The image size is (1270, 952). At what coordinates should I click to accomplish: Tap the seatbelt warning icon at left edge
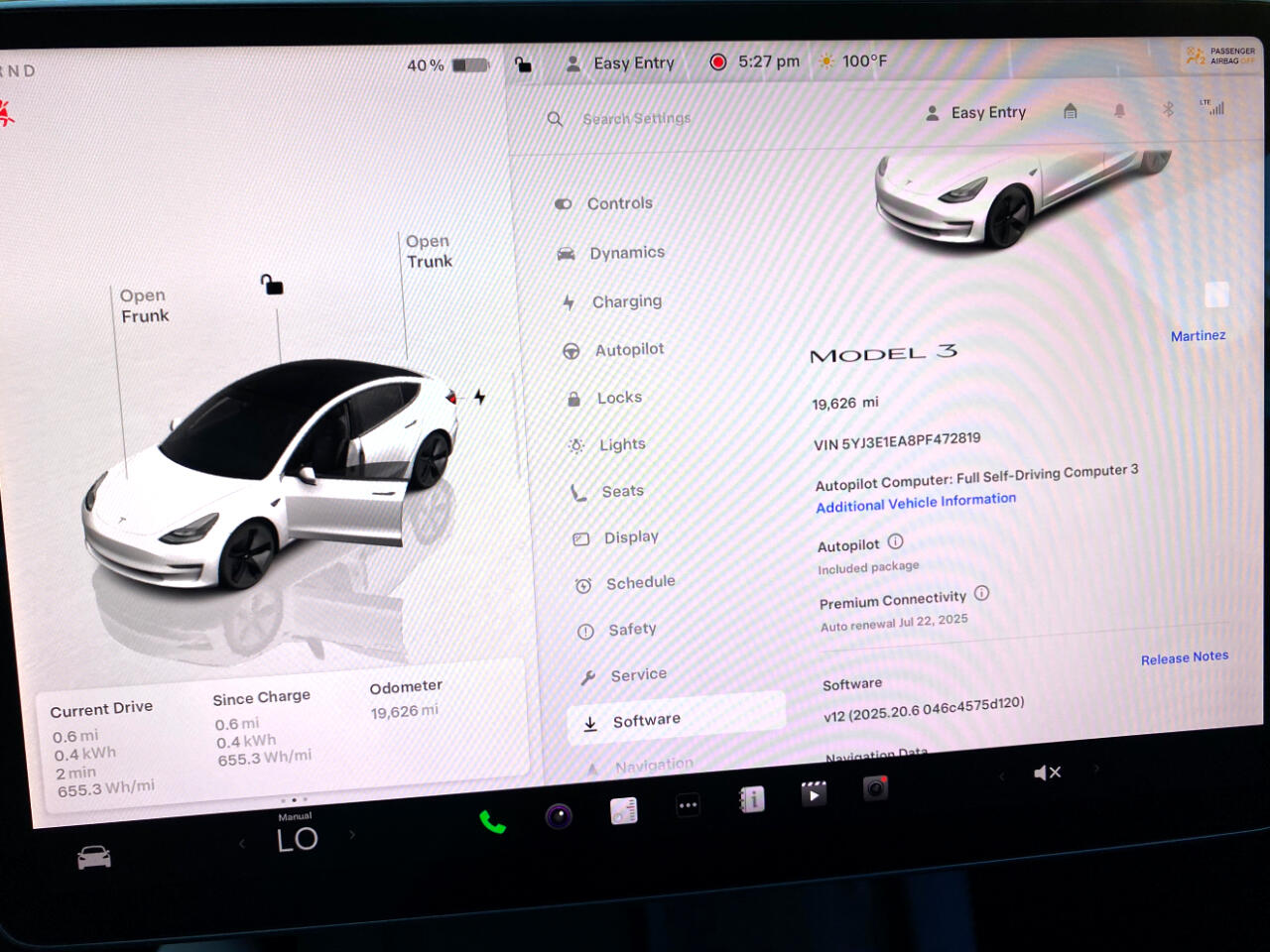(6, 112)
